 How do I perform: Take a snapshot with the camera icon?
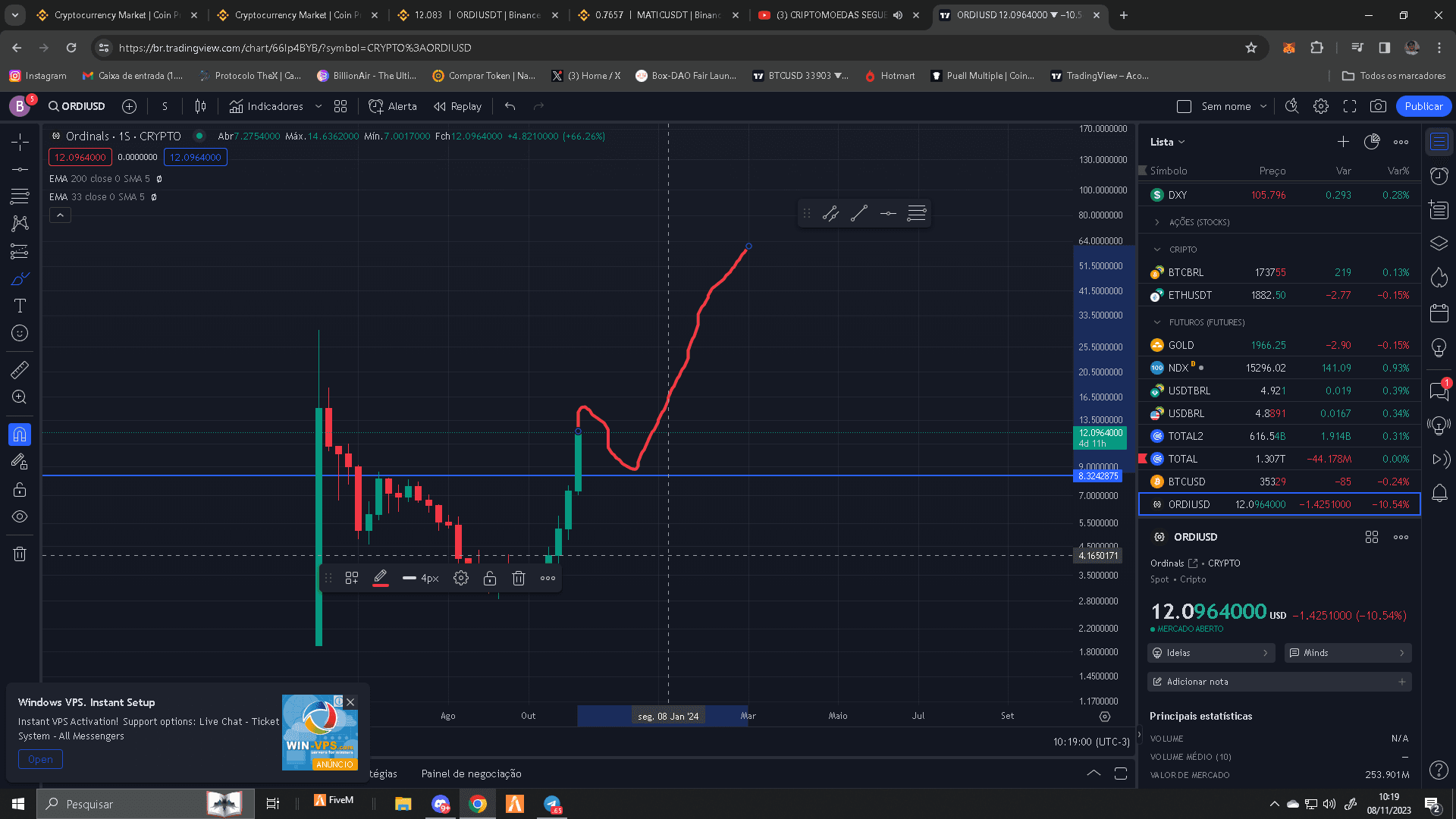coord(1378,106)
